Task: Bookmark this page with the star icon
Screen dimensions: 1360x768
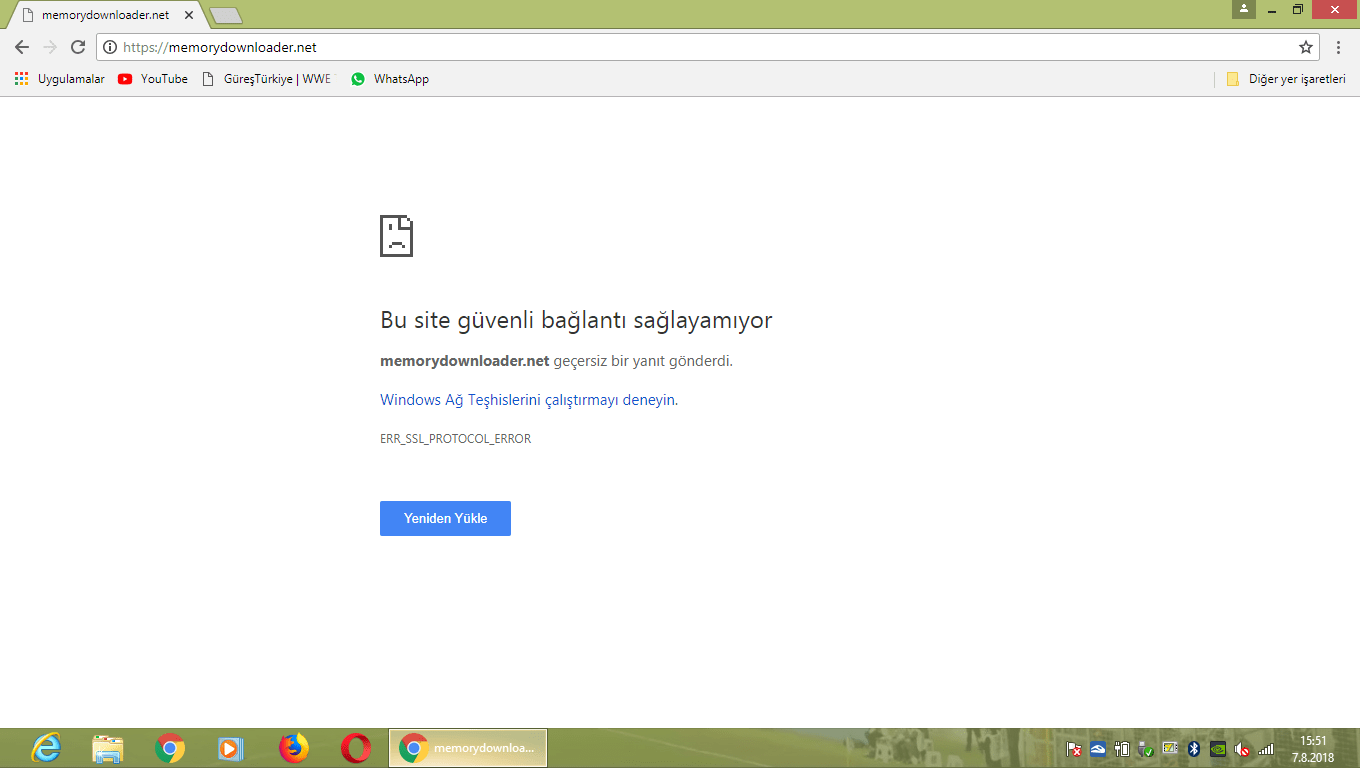Action: [1305, 47]
